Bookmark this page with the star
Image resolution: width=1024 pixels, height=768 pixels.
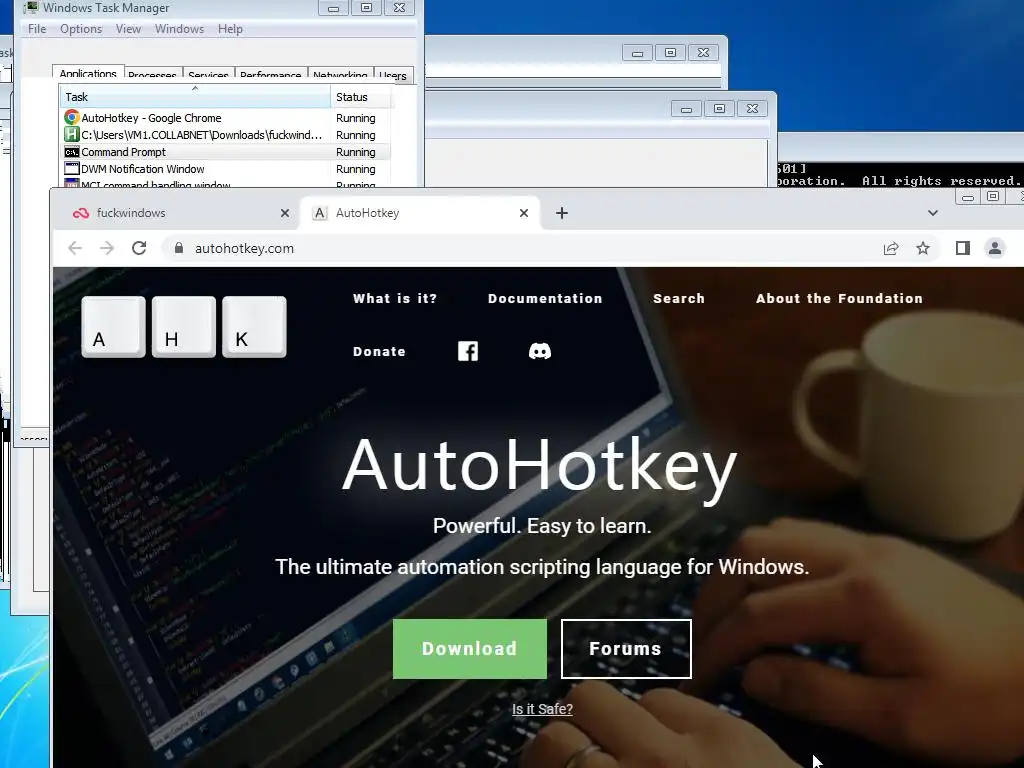pos(922,248)
